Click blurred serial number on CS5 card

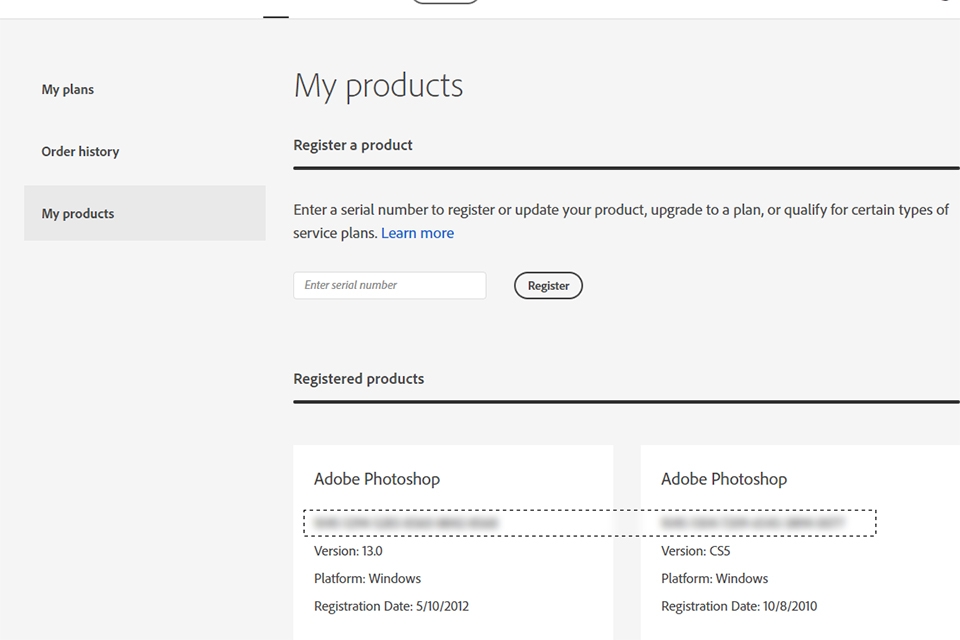pyautogui.click(x=752, y=522)
